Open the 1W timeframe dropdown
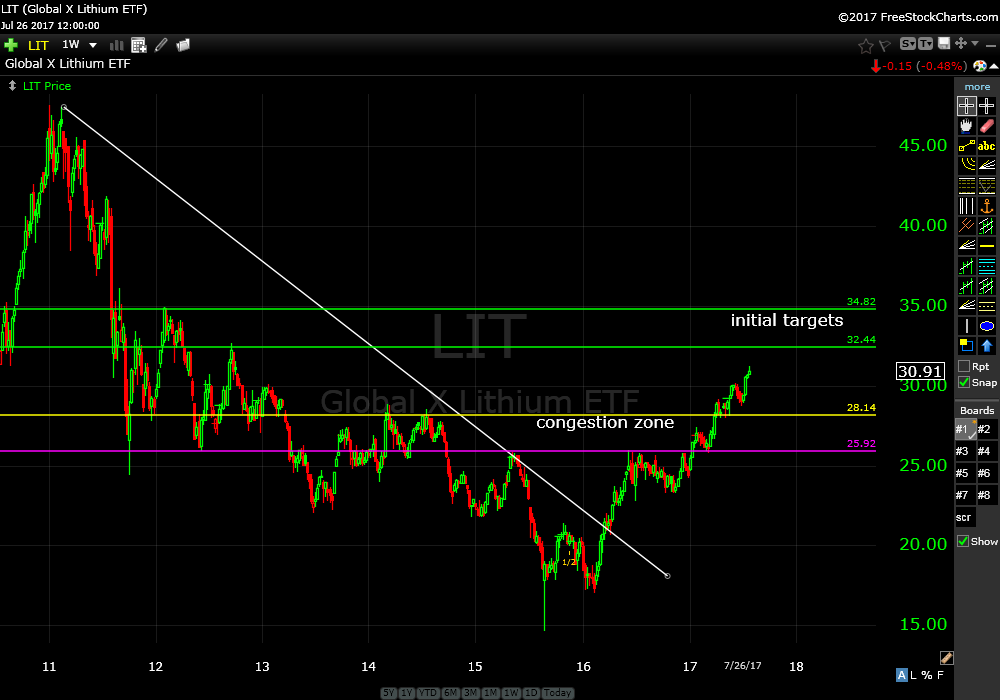1000x700 pixels. [x=93, y=45]
